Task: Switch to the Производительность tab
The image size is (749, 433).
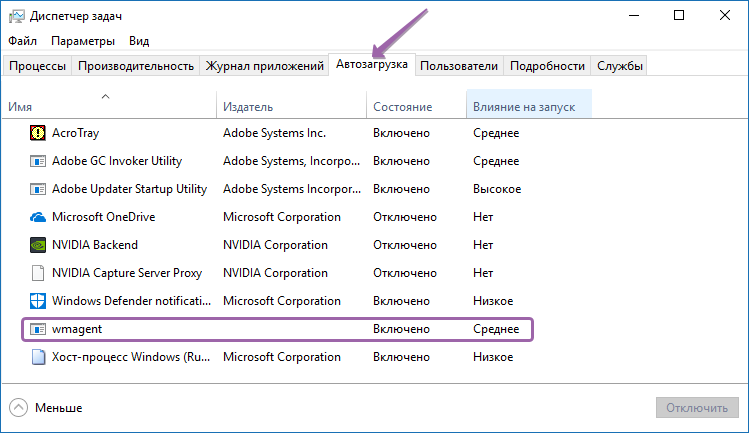Action: pos(135,66)
